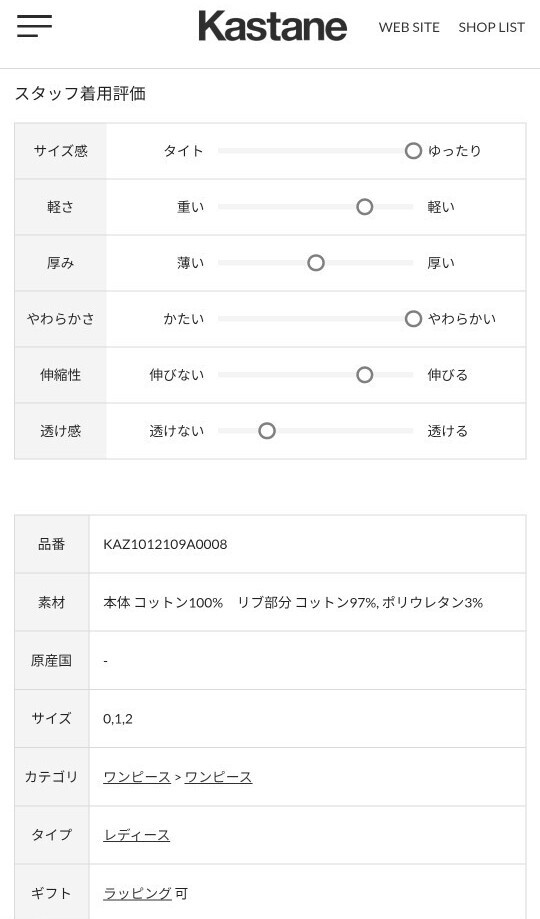Click the product number KAZ1012109A0008

165,544
